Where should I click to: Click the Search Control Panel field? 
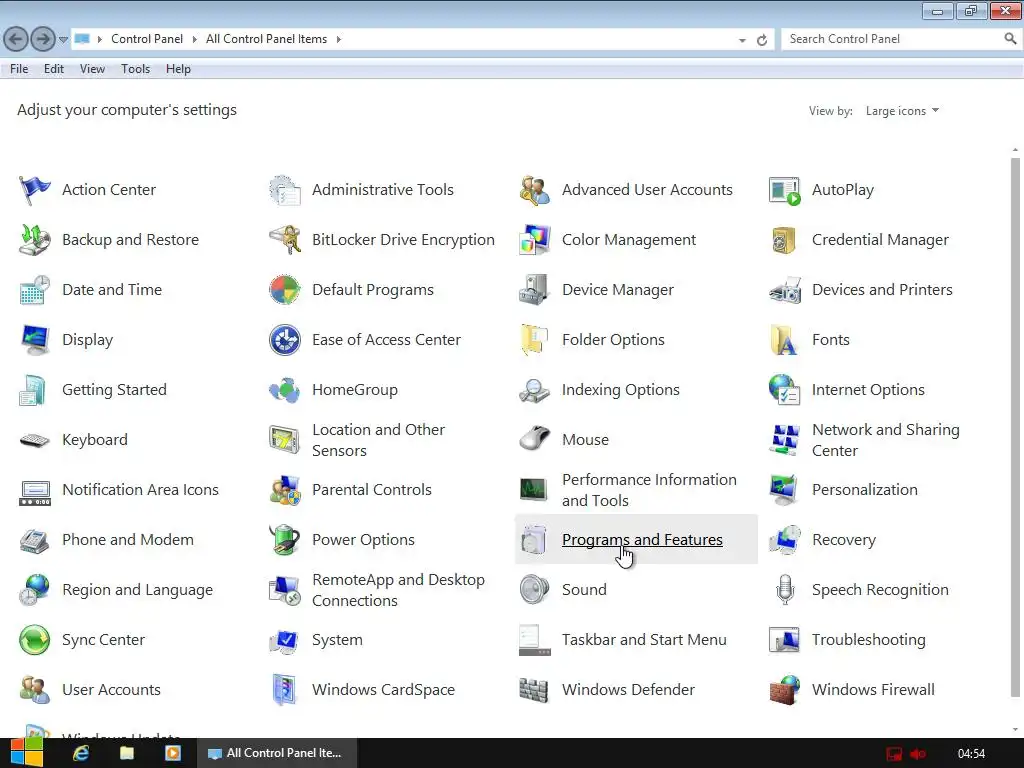(x=894, y=39)
